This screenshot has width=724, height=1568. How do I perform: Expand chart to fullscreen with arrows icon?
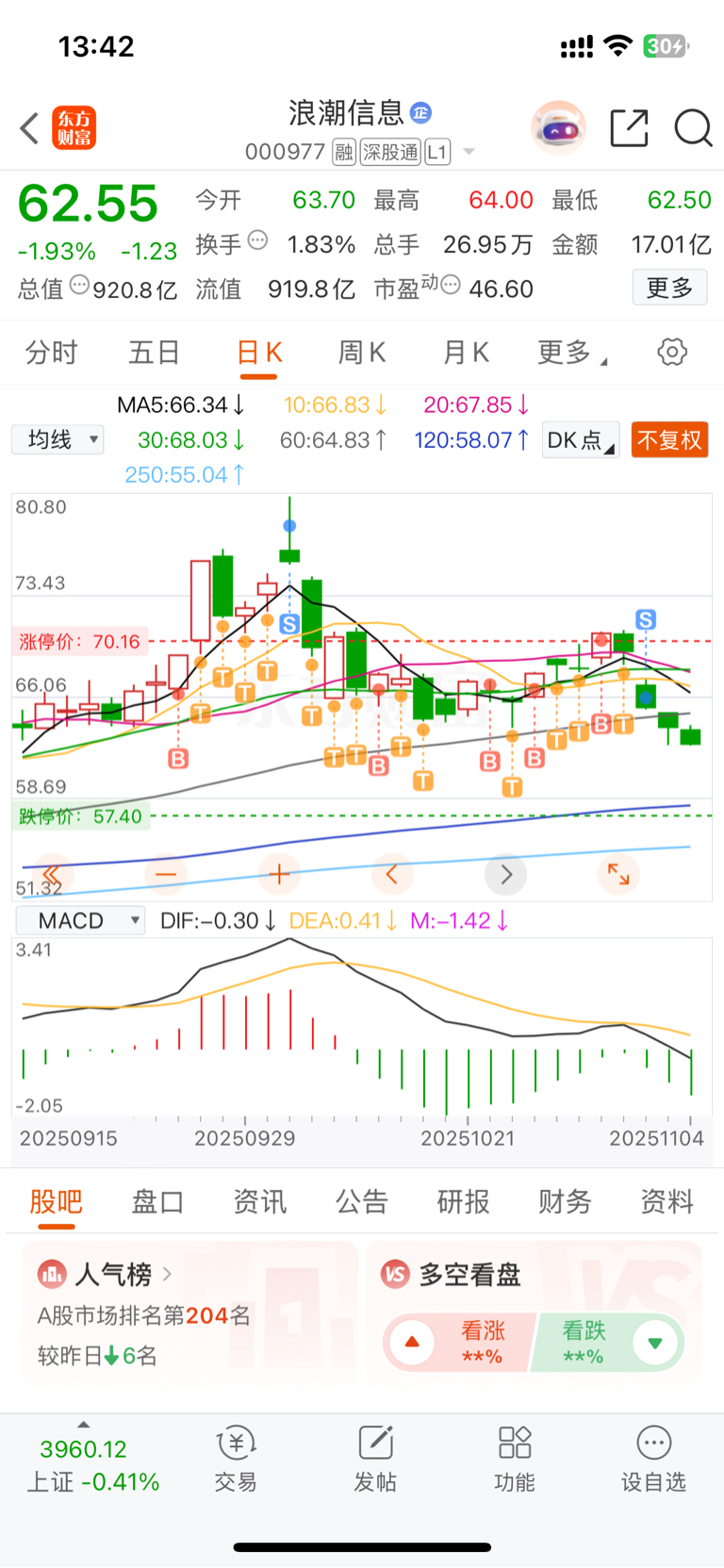coord(618,874)
